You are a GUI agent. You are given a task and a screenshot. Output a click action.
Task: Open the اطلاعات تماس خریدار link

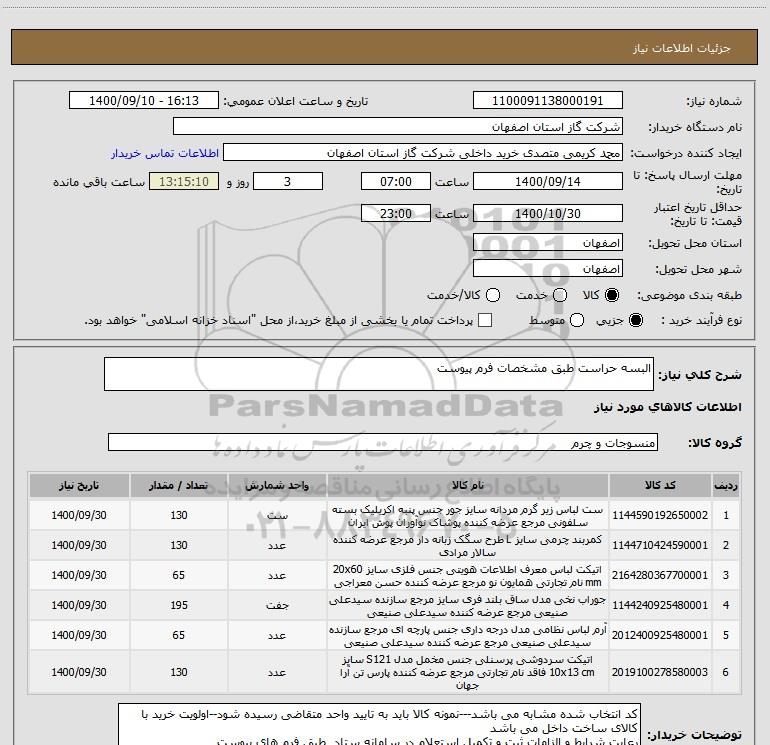(x=165, y=153)
